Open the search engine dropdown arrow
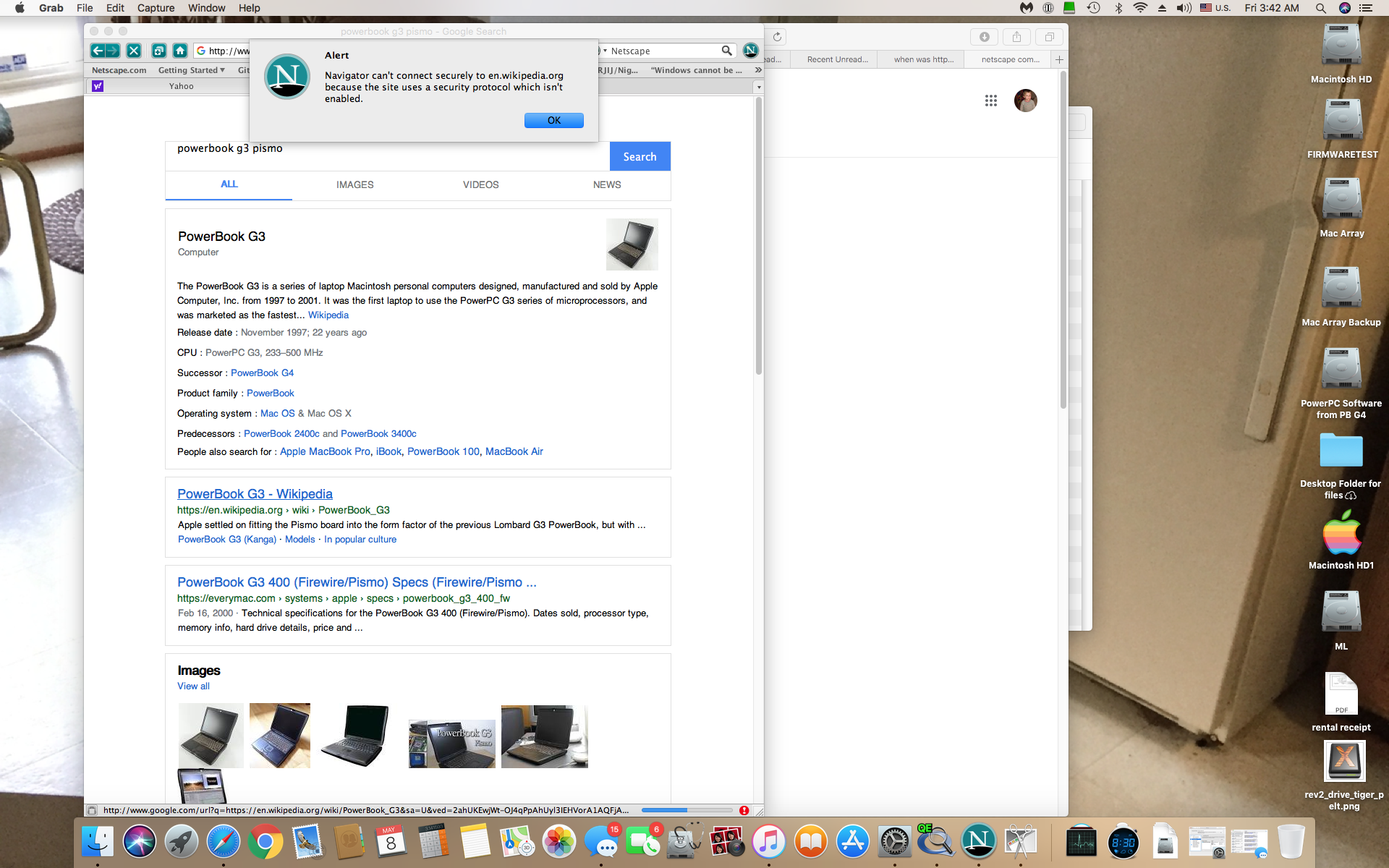The image size is (1389, 868). pos(605,51)
